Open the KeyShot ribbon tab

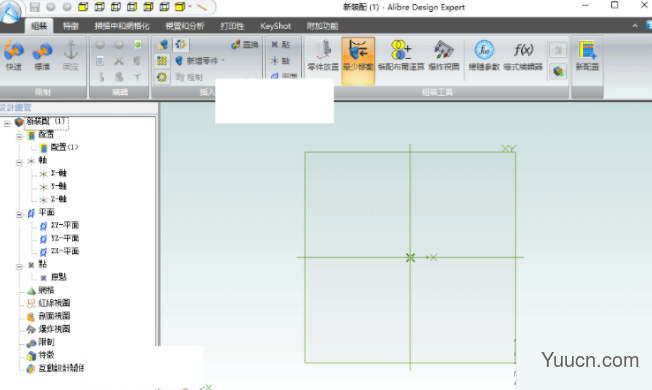click(275, 26)
